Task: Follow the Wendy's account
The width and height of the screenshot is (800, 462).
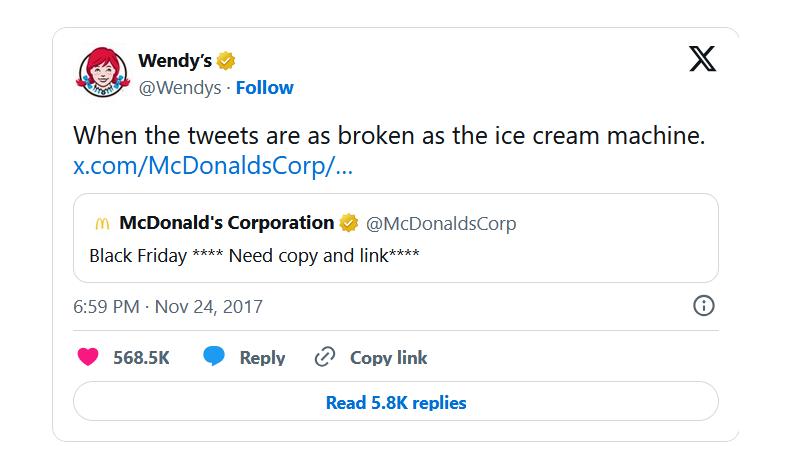Action: [x=265, y=88]
